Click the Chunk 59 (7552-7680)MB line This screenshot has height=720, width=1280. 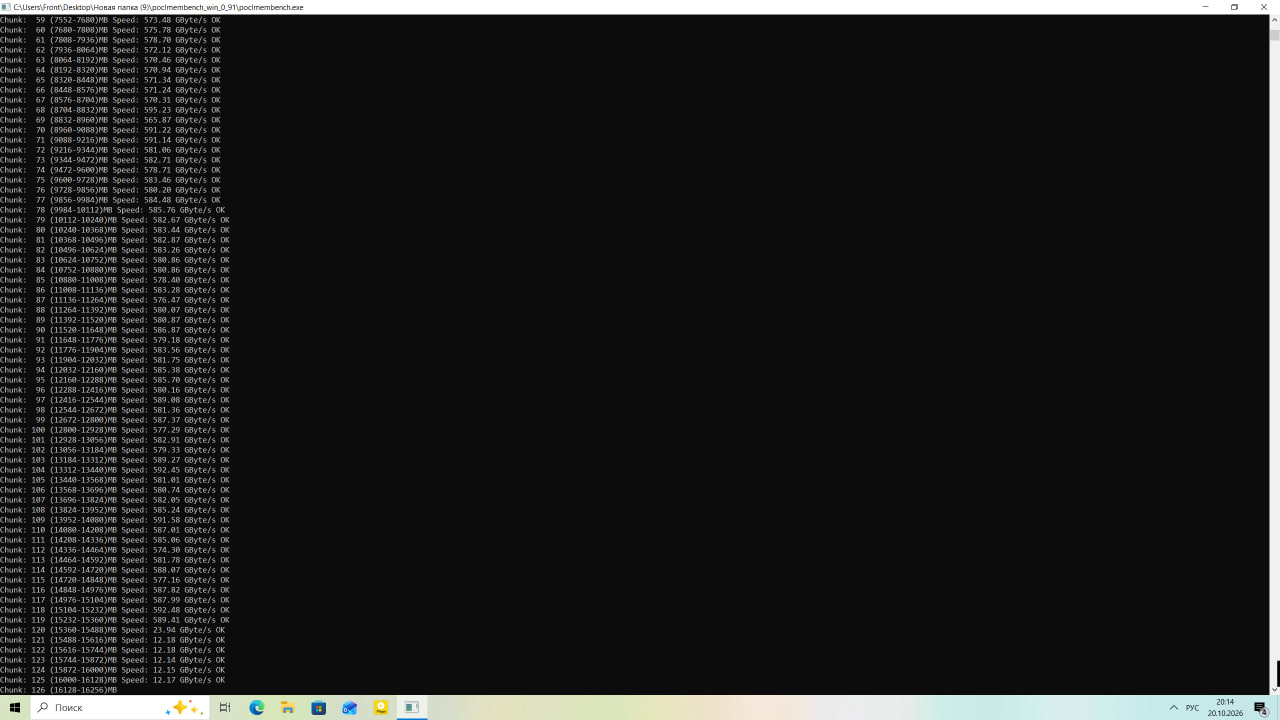(x=110, y=20)
